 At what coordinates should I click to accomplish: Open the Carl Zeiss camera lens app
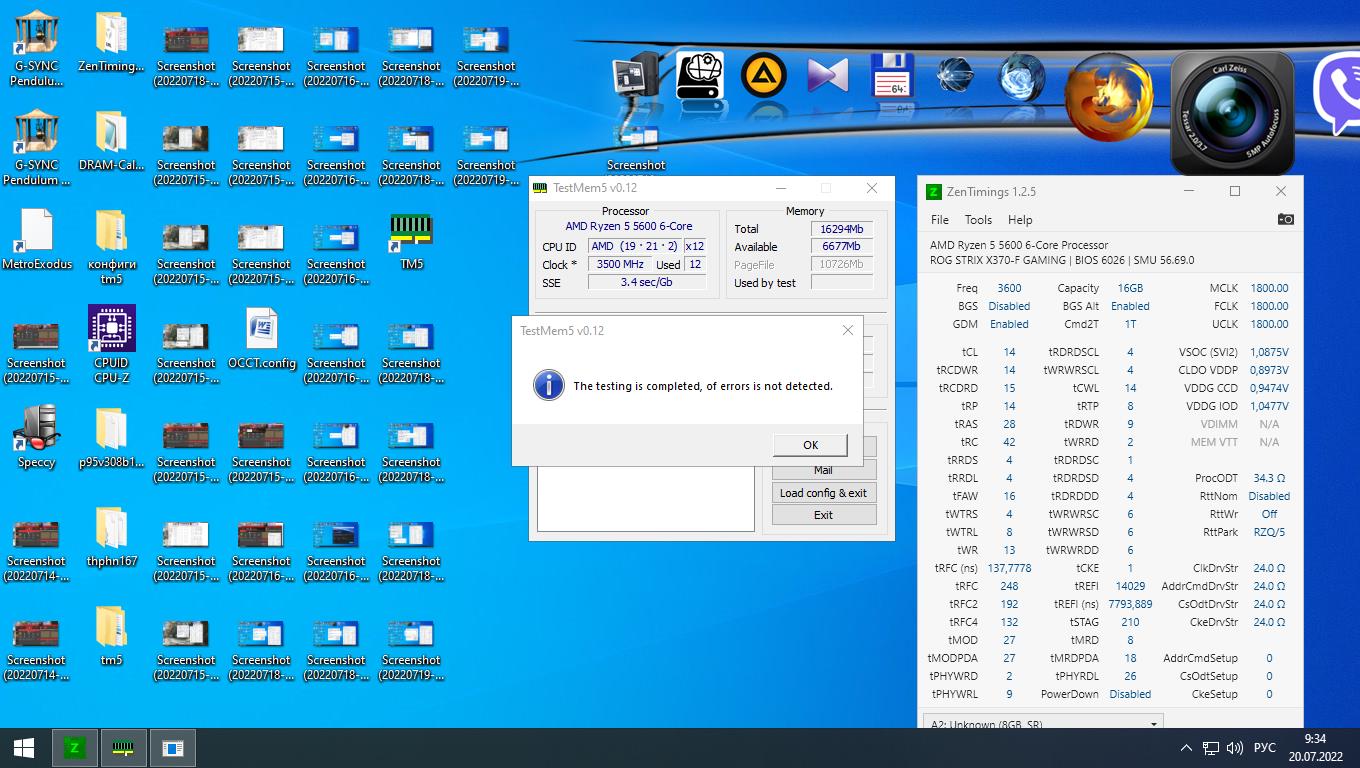pyautogui.click(x=1231, y=112)
